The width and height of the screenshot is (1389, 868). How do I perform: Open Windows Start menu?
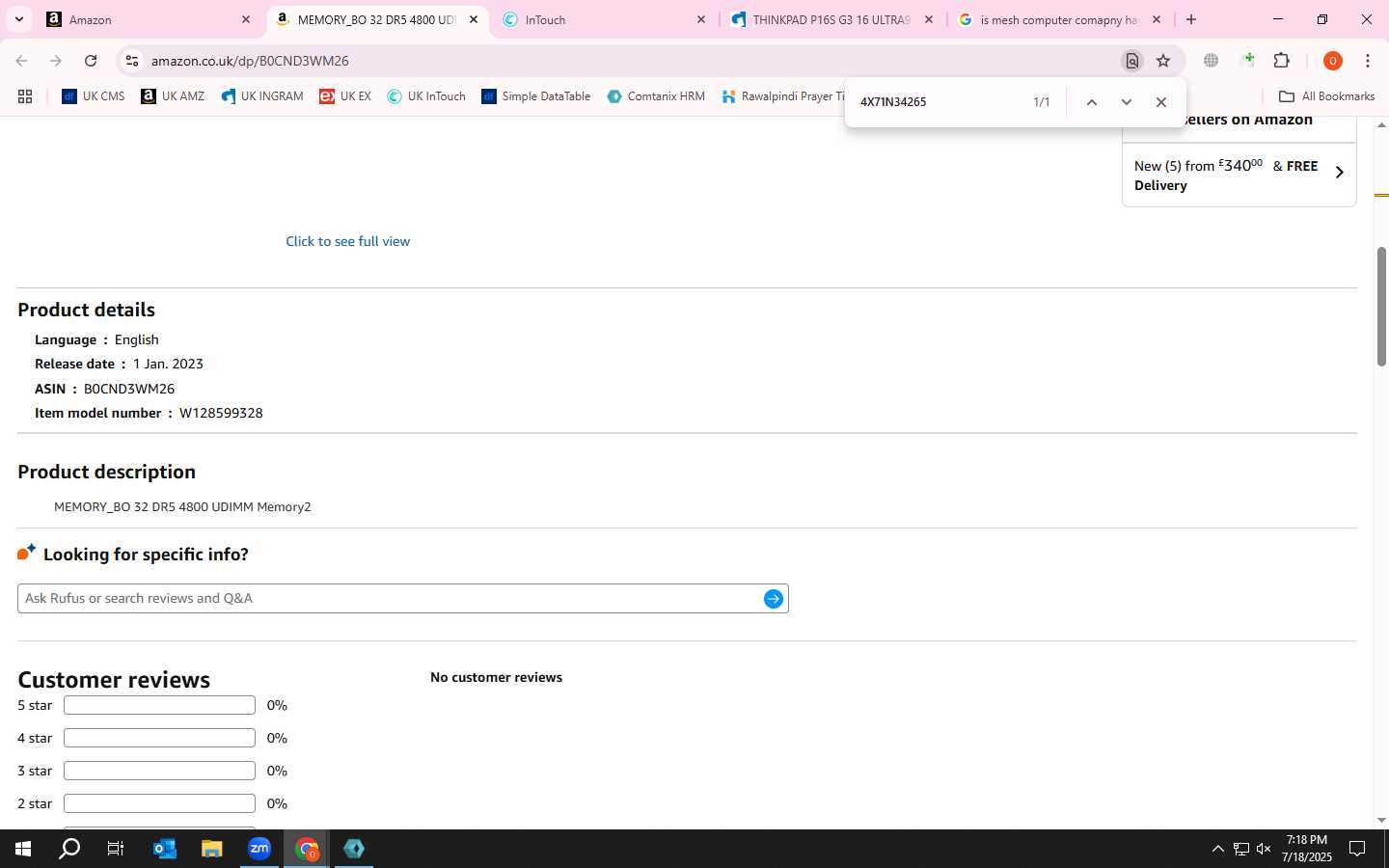tap(23, 849)
